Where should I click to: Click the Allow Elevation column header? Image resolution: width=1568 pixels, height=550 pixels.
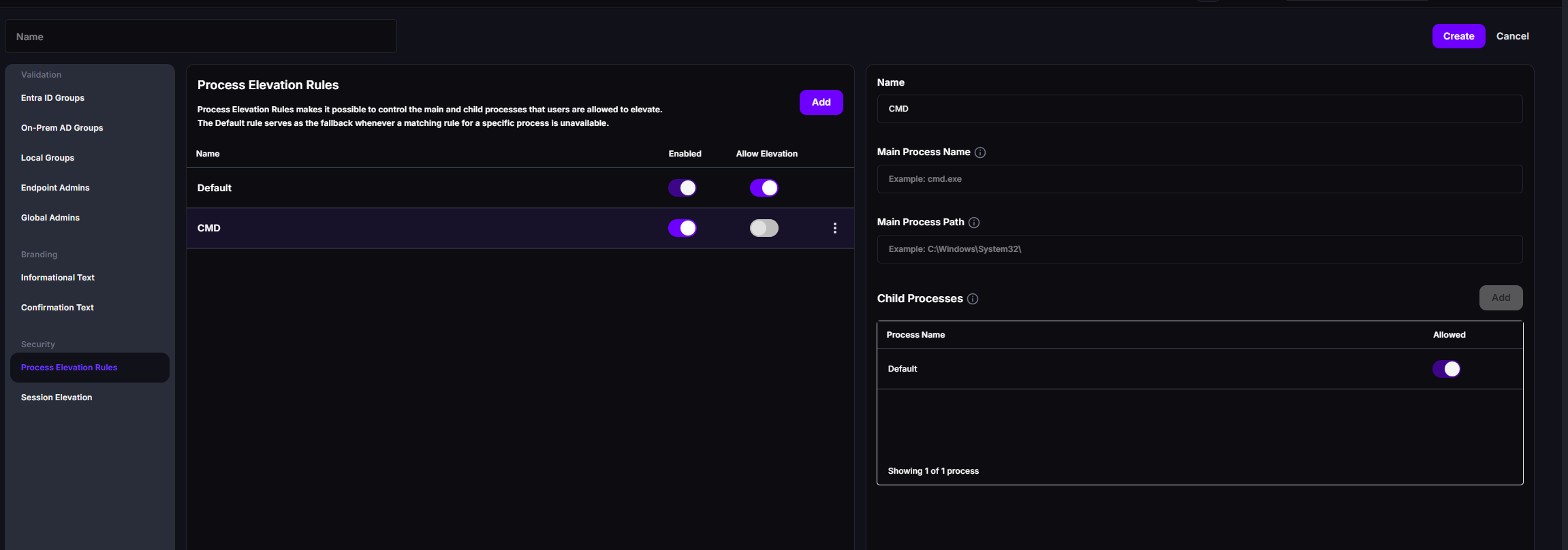[766, 154]
